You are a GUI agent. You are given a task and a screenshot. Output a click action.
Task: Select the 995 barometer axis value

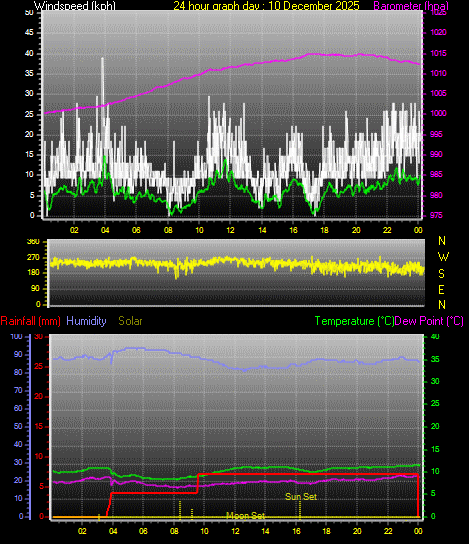(436, 134)
